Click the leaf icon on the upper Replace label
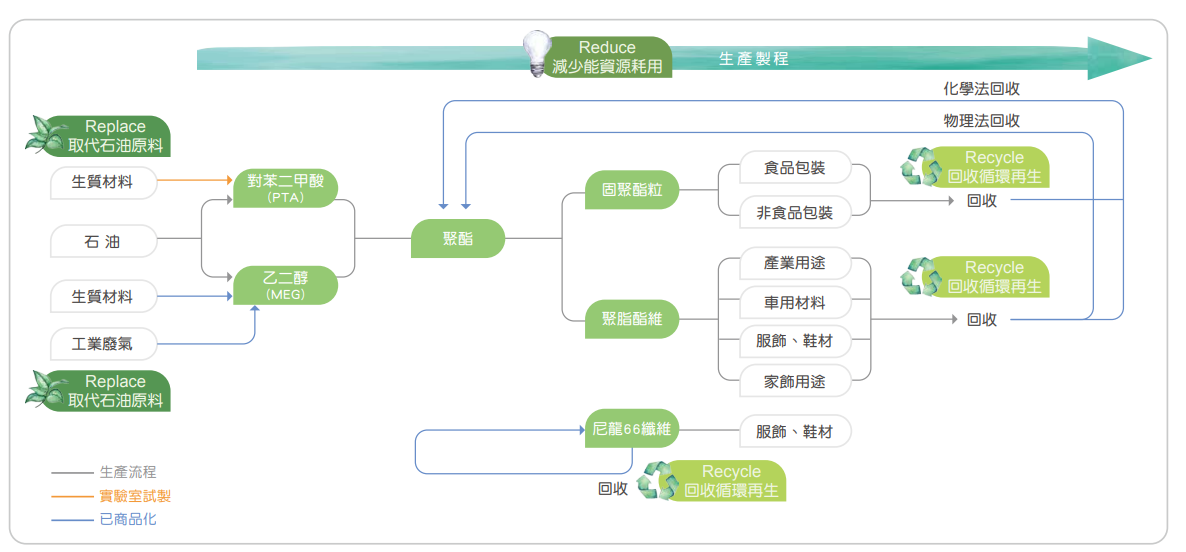The width and height of the screenshot is (1186, 552). coord(48,135)
